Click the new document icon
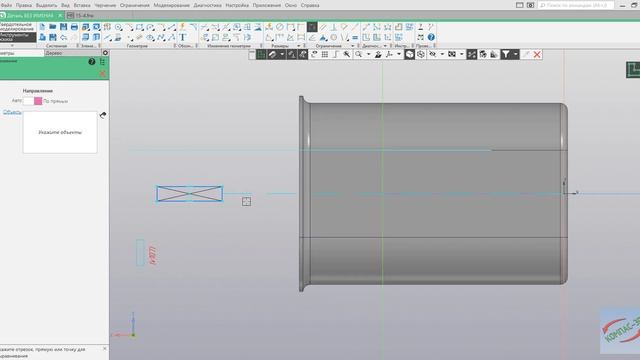This screenshot has width=640, height=360. pos(42,27)
